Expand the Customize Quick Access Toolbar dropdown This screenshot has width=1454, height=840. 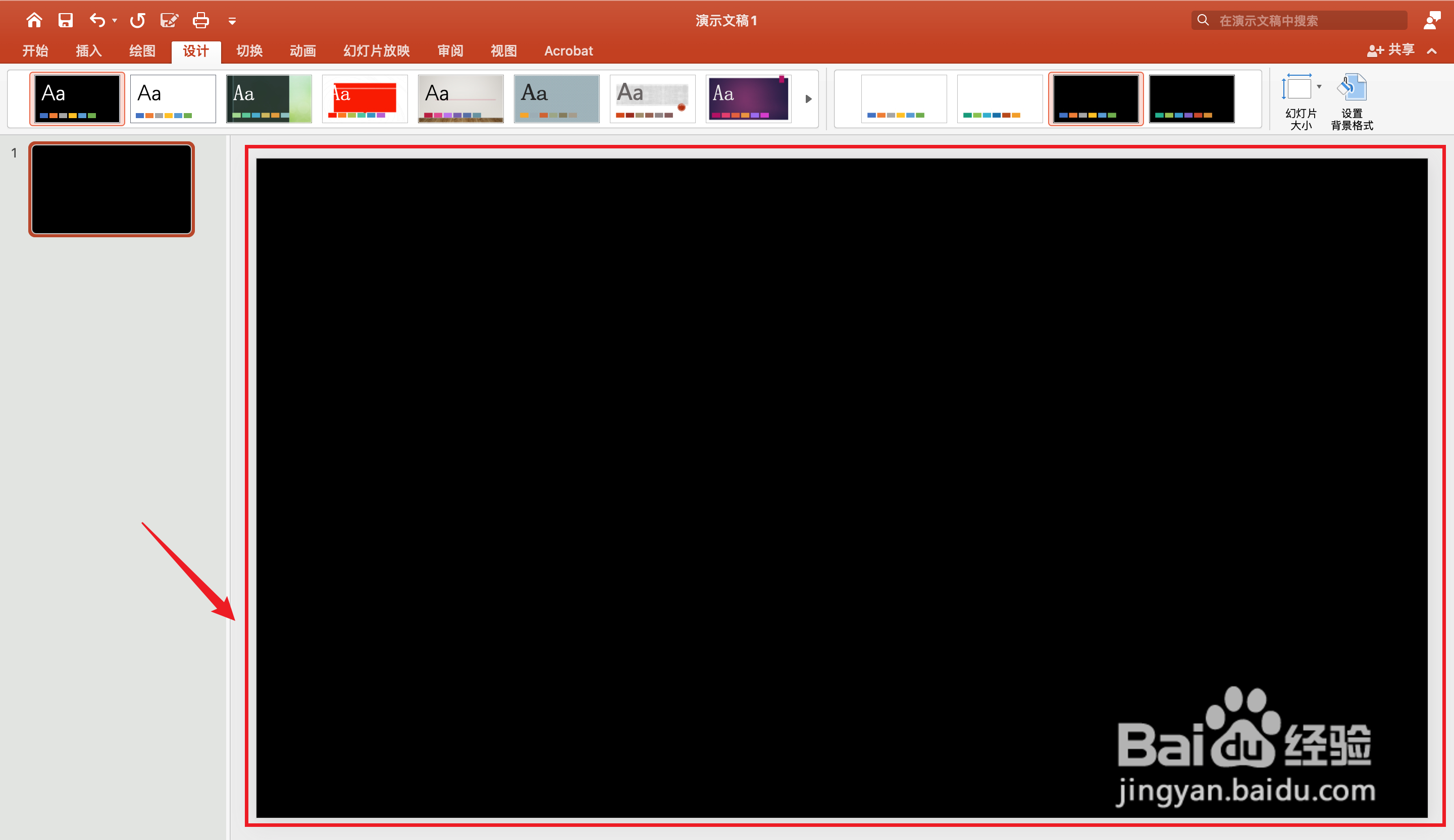[x=232, y=21]
